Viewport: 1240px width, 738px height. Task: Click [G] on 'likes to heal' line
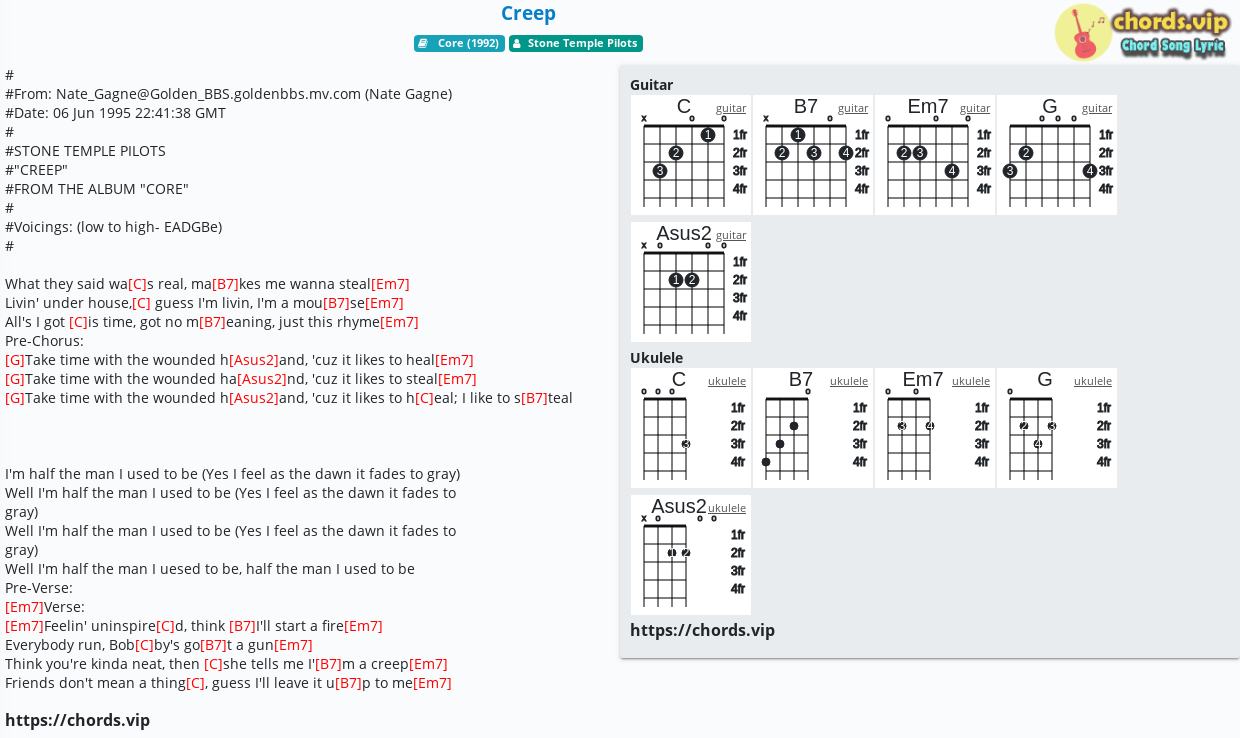pyautogui.click(x=15, y=360)
